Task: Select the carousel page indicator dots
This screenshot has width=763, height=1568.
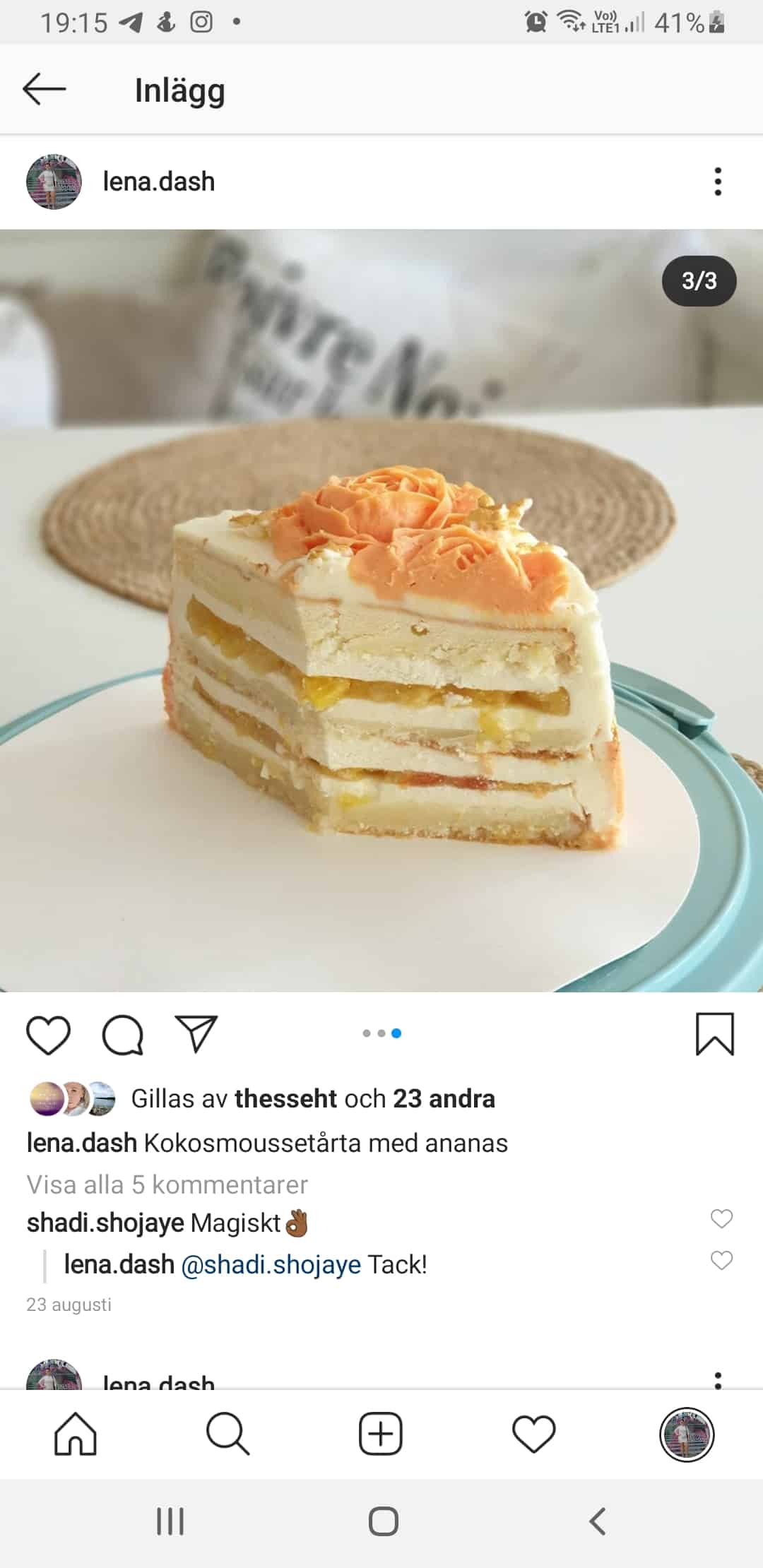Action: pos(381,1033)
